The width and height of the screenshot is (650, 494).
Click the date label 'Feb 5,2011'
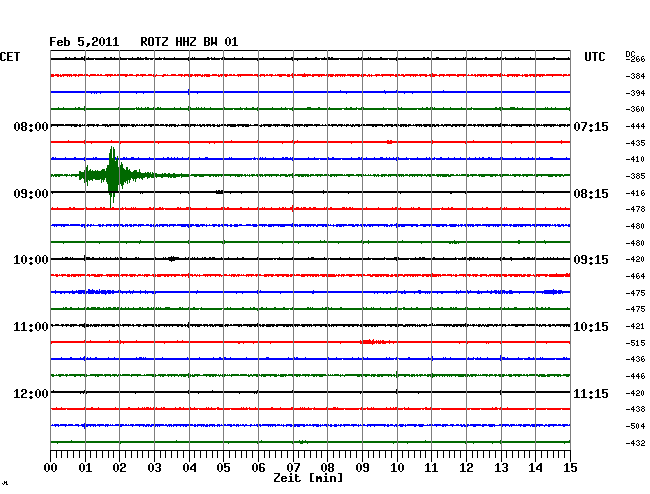click(x=84, y=42)
